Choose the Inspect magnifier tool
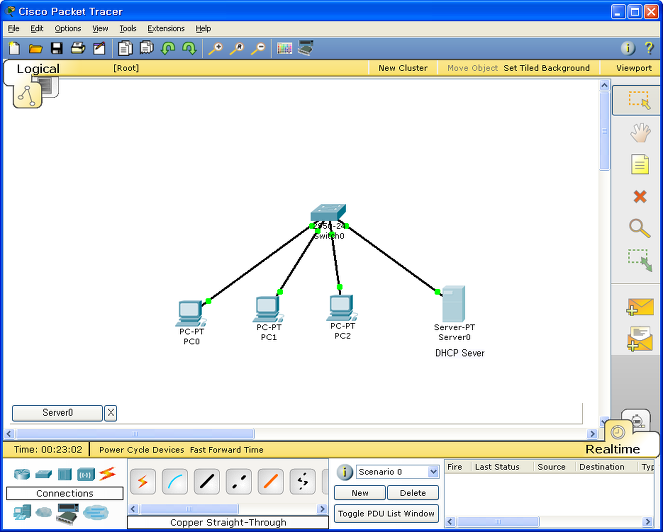Screen dimensions: 663x532 click(x=640, y=228)
